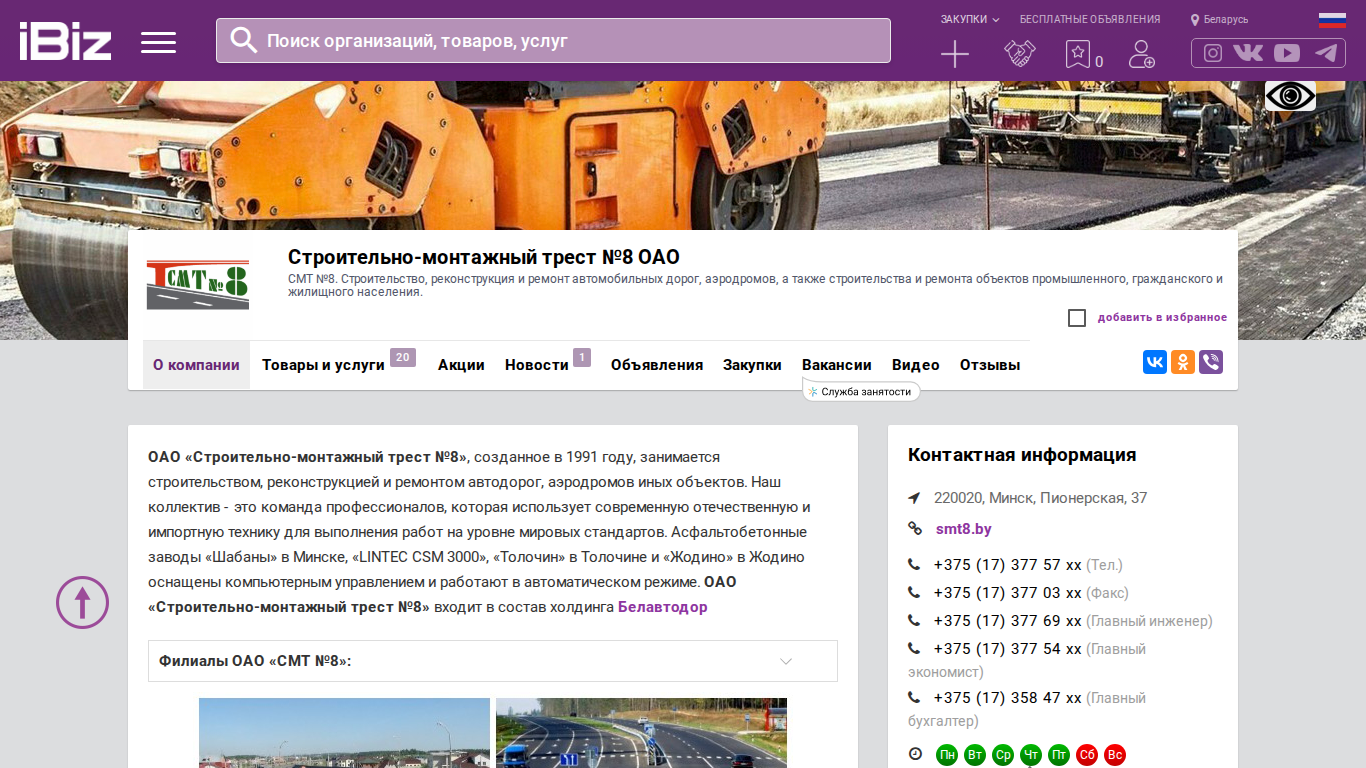The height and width of the screenshot is (768, 1366).
Task: Click the search field for organizations
Action: (553, 40)
